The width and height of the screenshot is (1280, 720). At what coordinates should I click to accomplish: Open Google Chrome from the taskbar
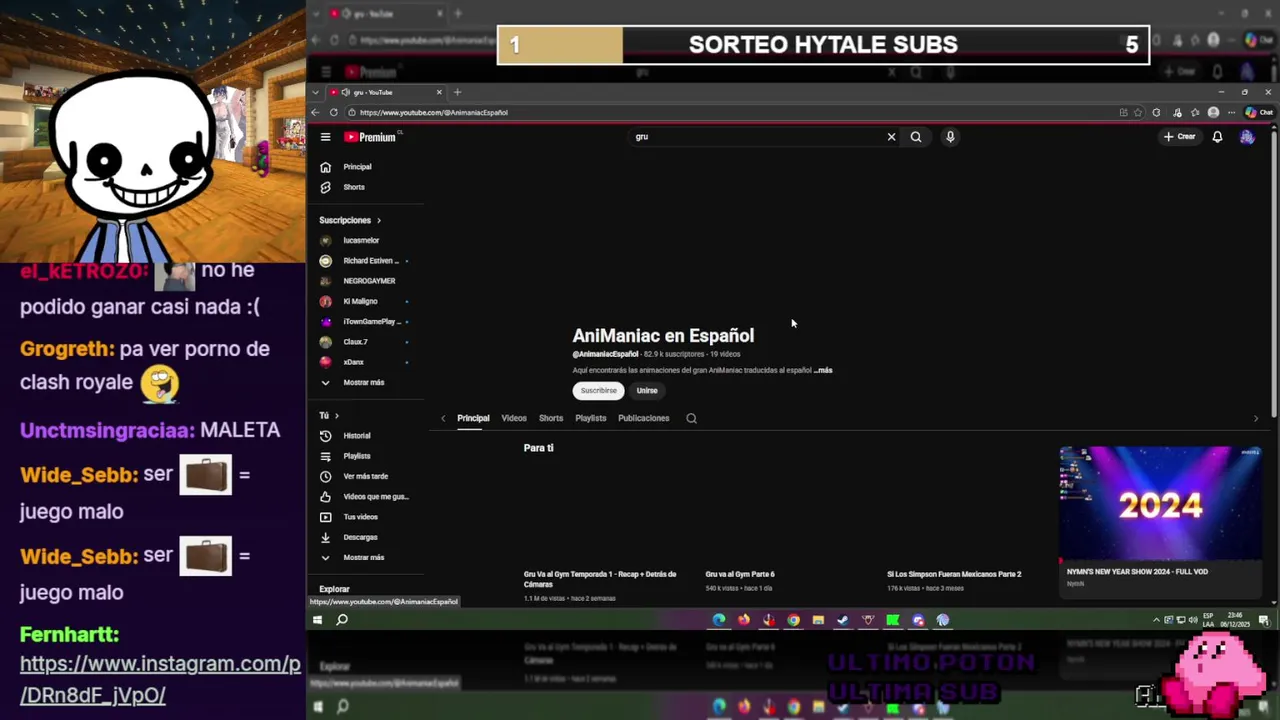point(793,620)
